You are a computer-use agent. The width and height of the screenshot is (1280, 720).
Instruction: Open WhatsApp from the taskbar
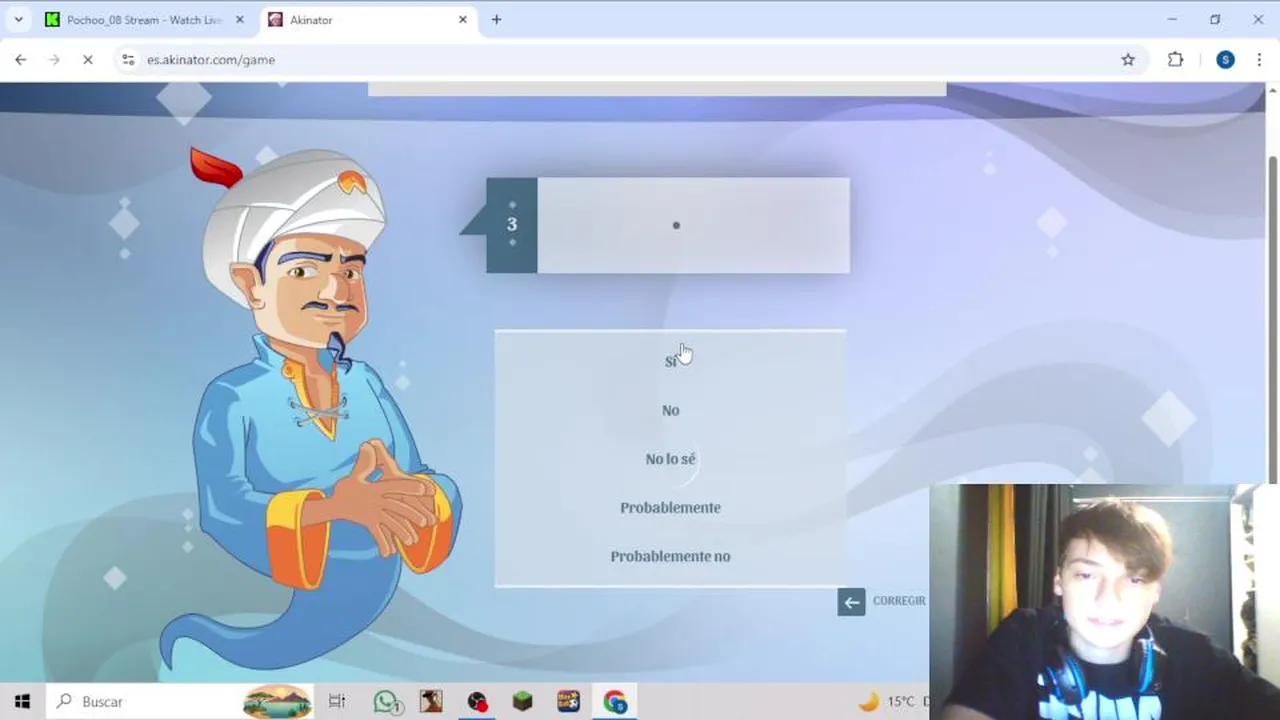pyautogui.click(x=387, y=702)
